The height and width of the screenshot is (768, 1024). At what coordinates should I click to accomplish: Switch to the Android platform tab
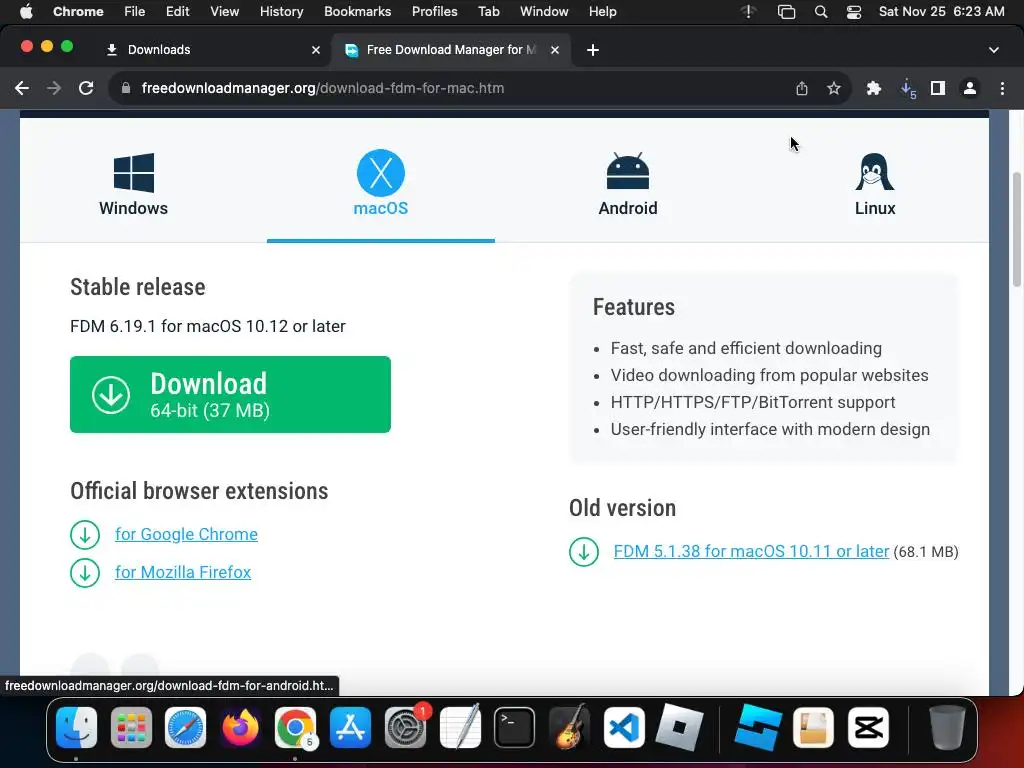pyautogui.click(x=628, y=184)
